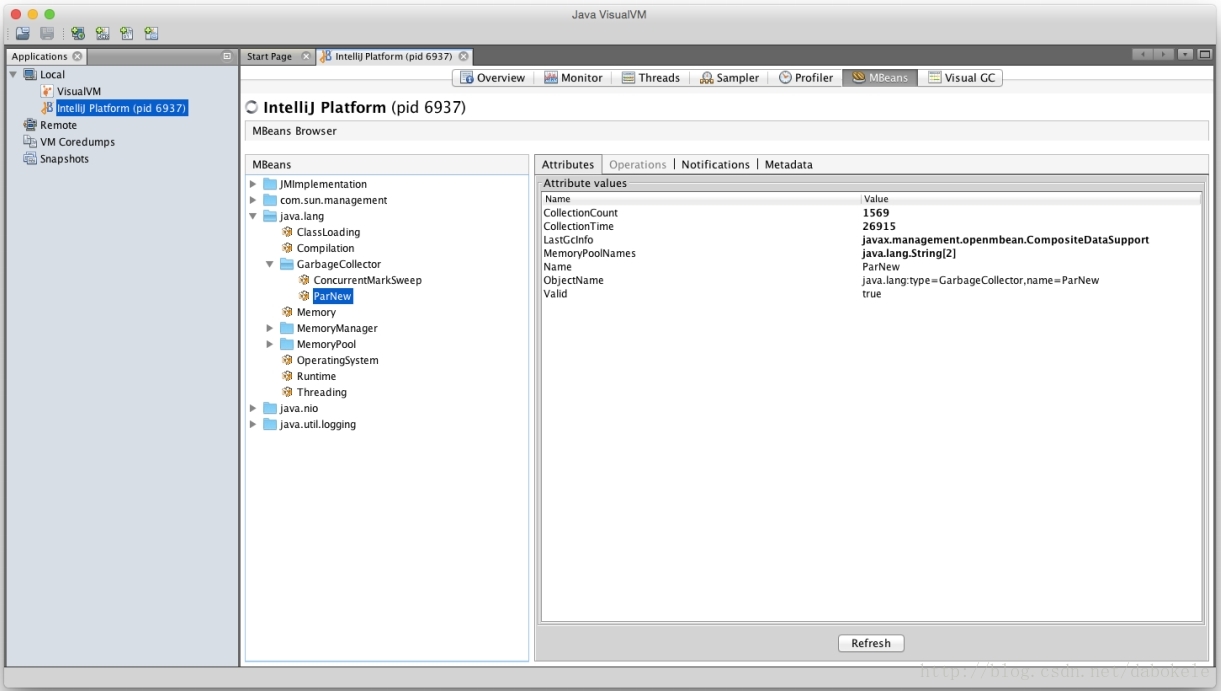Click the java.nio folder icon
The height and width of the screenshot is (691, 1221).
tap(270, 408)
